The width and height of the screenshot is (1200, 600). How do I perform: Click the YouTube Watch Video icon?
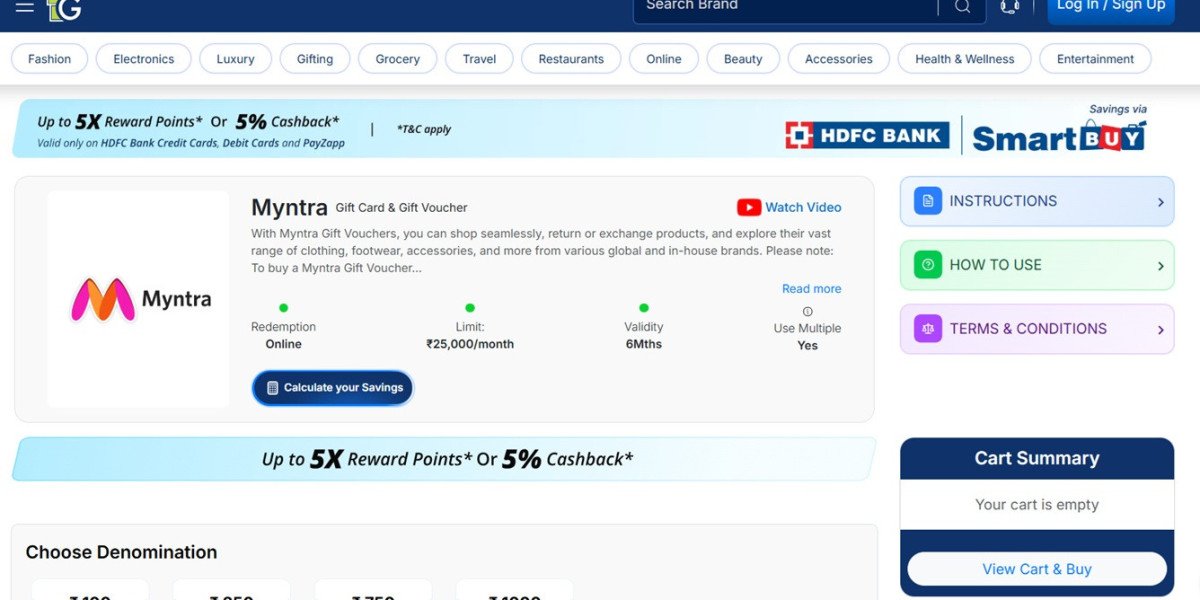click(749, 207)
